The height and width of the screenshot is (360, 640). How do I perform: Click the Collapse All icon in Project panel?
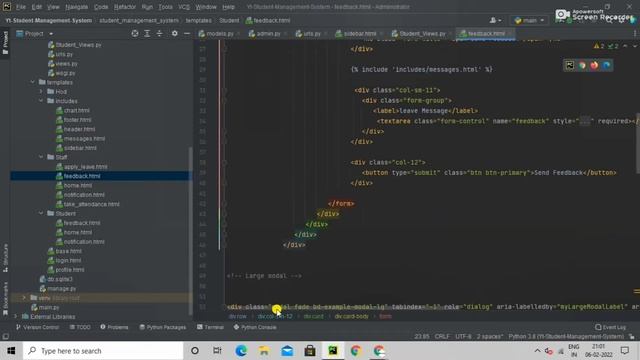coord(160,33)
